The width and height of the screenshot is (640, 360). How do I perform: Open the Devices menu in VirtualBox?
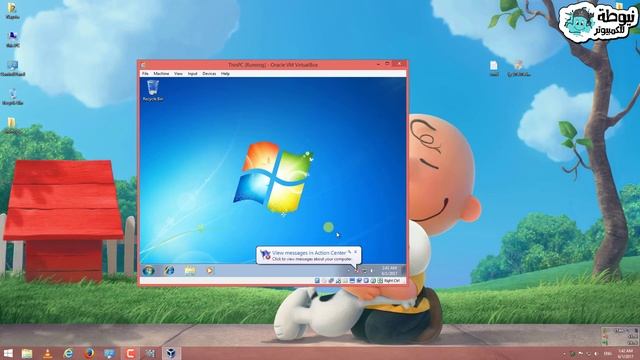tap(209, 73)
